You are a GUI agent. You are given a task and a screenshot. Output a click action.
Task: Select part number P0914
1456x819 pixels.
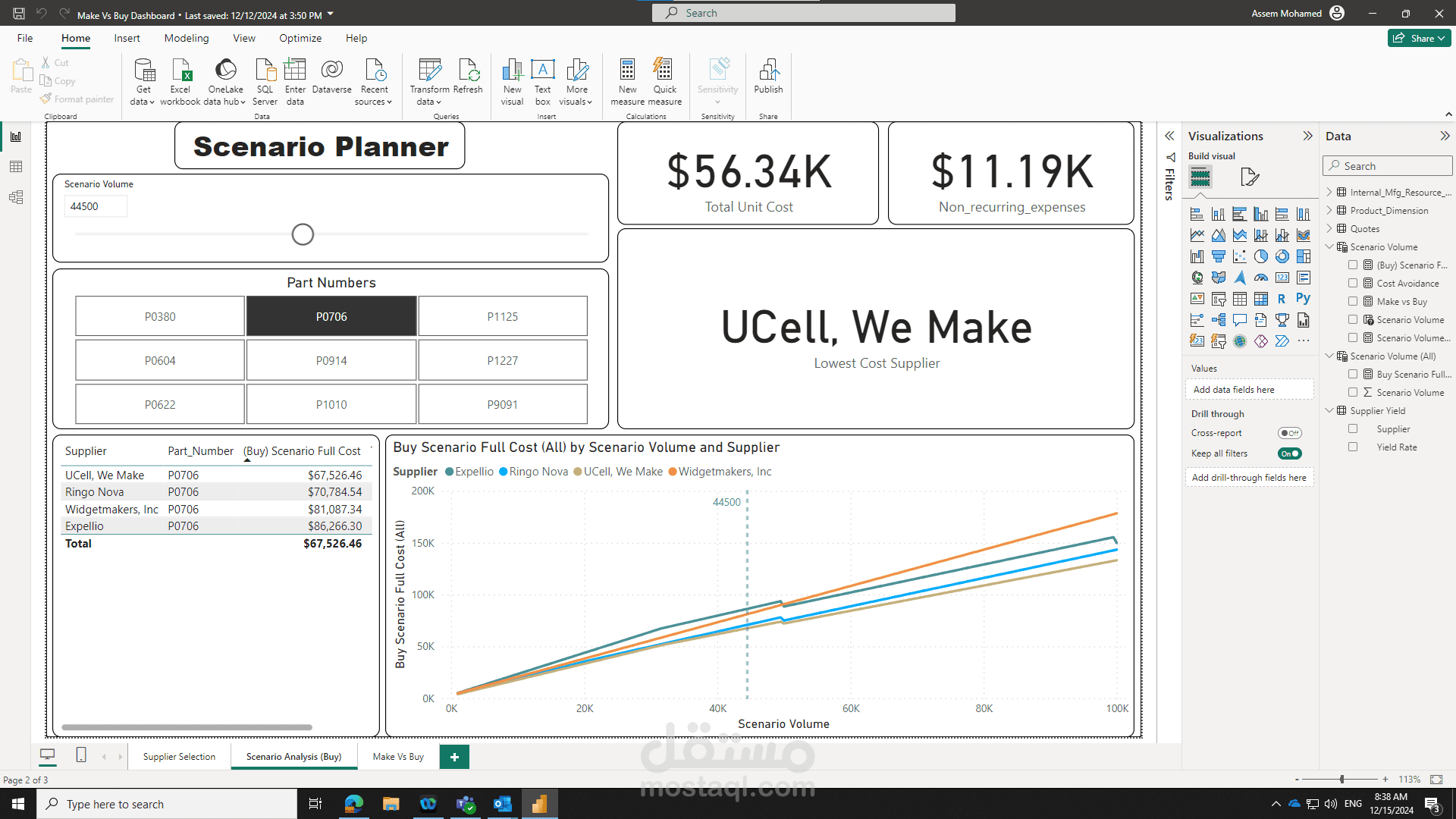(331, 360)
